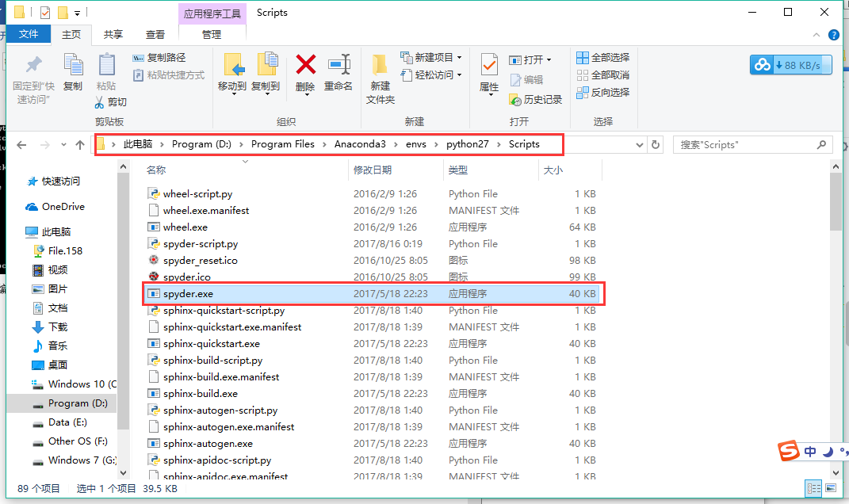Switch to details view icon in status bar
The image size is (849, 504).
point(814,488)
